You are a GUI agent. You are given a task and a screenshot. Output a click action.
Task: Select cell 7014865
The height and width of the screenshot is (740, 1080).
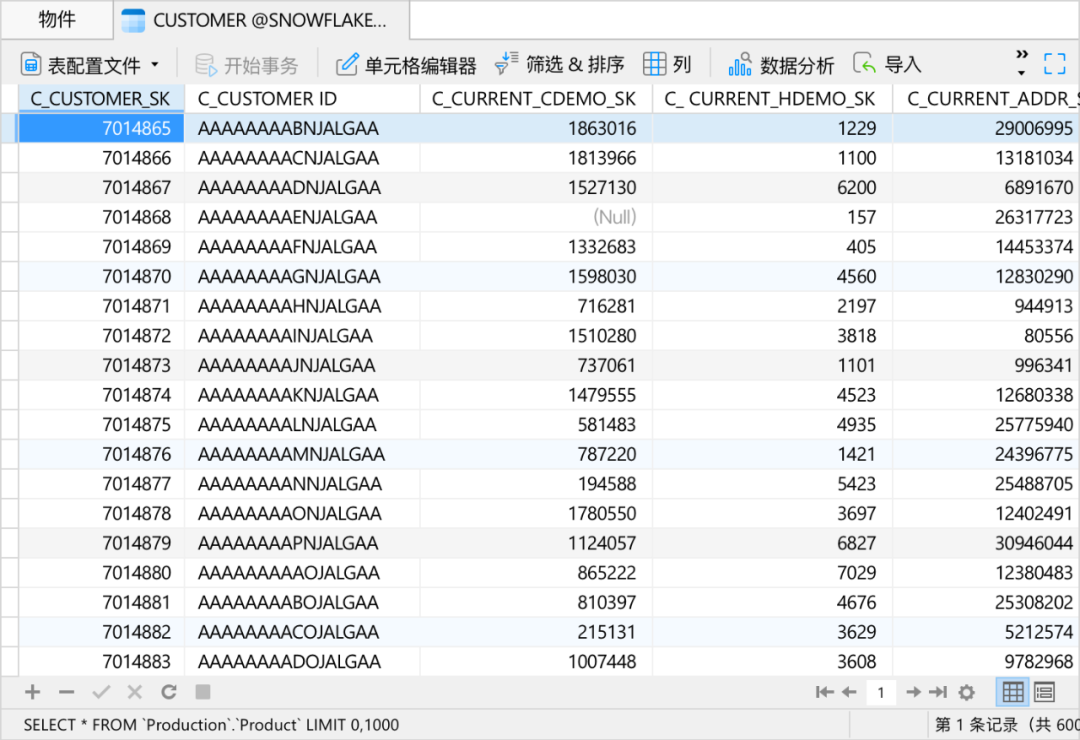pyautogui.click(x=101, y=128)
